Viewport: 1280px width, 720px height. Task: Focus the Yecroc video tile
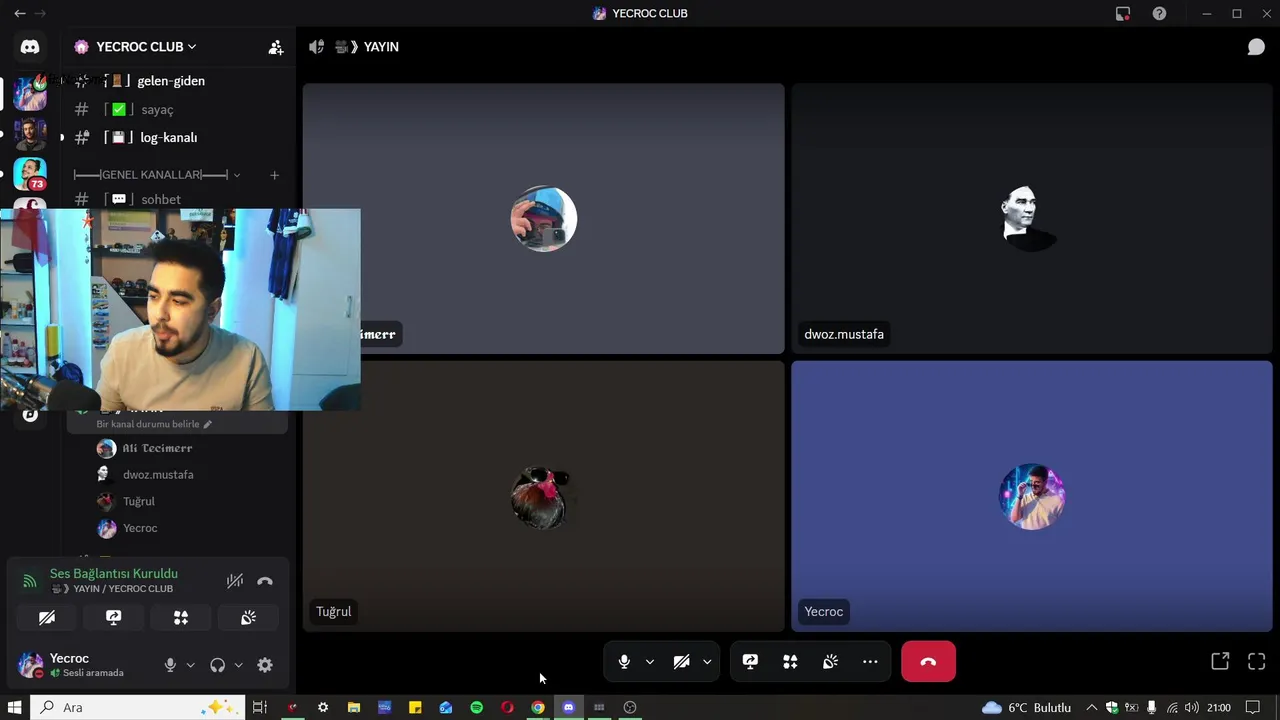1032,496
